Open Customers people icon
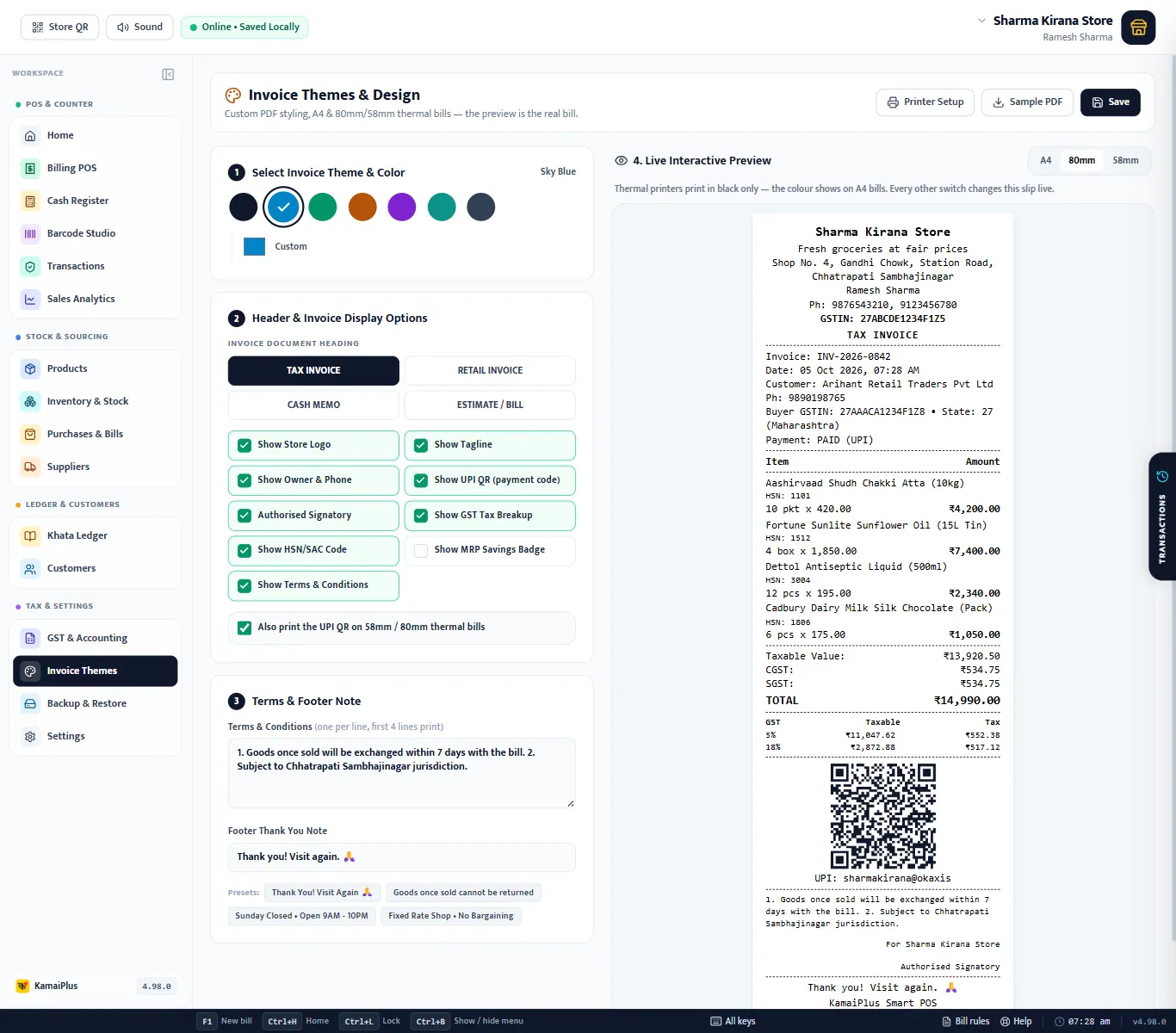The height and width of the screenshot is (1033, 1176). click(x=30, y=568)
